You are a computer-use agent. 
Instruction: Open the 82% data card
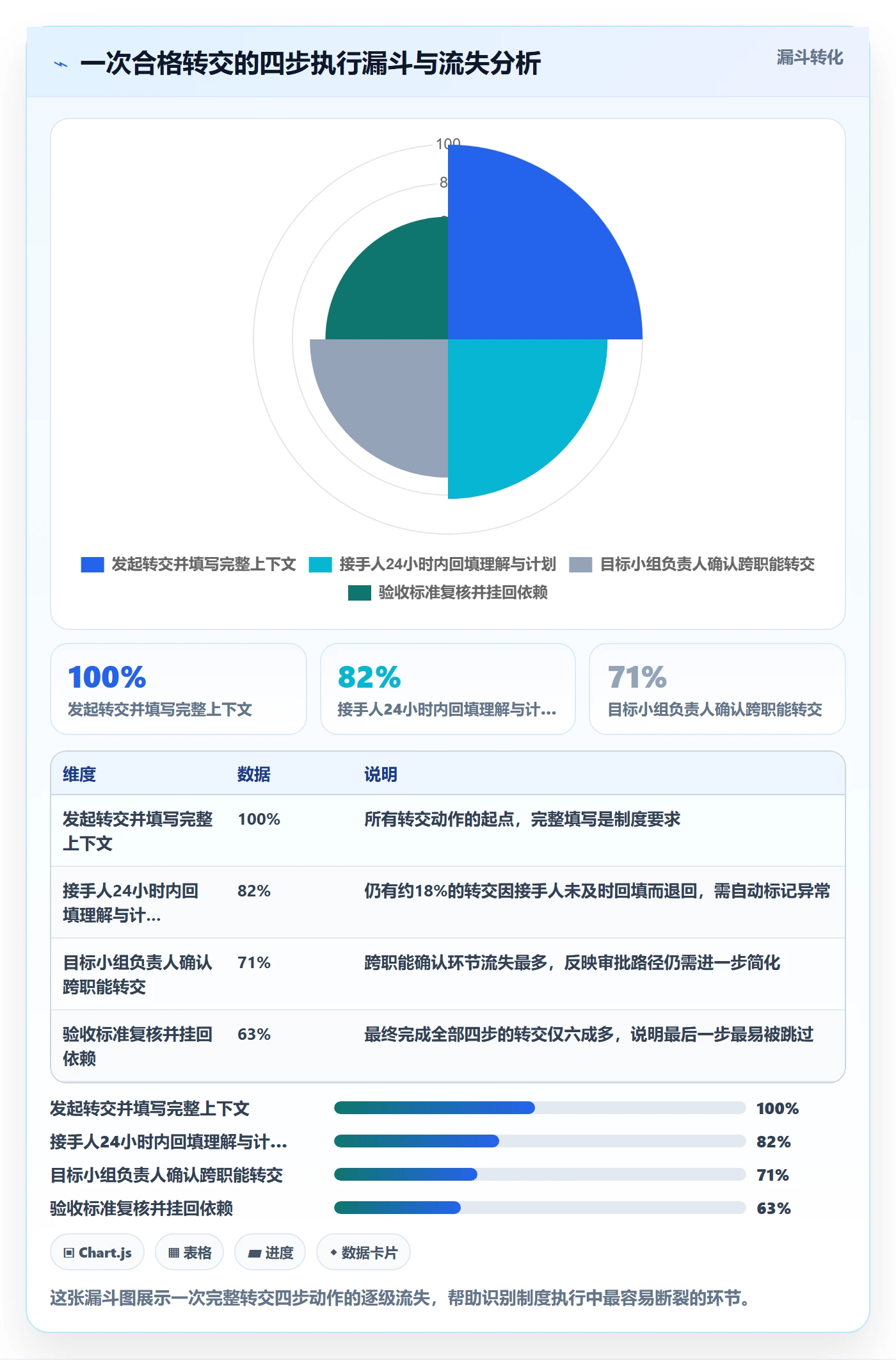tap(448, 689)
